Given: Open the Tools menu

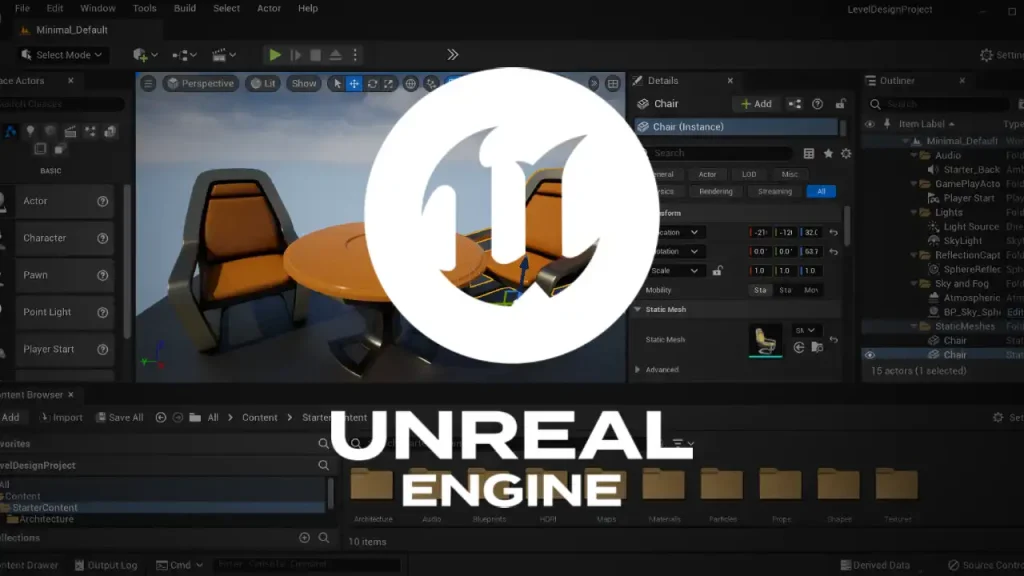Looking at the screenshot, I should tap(144, 8).
